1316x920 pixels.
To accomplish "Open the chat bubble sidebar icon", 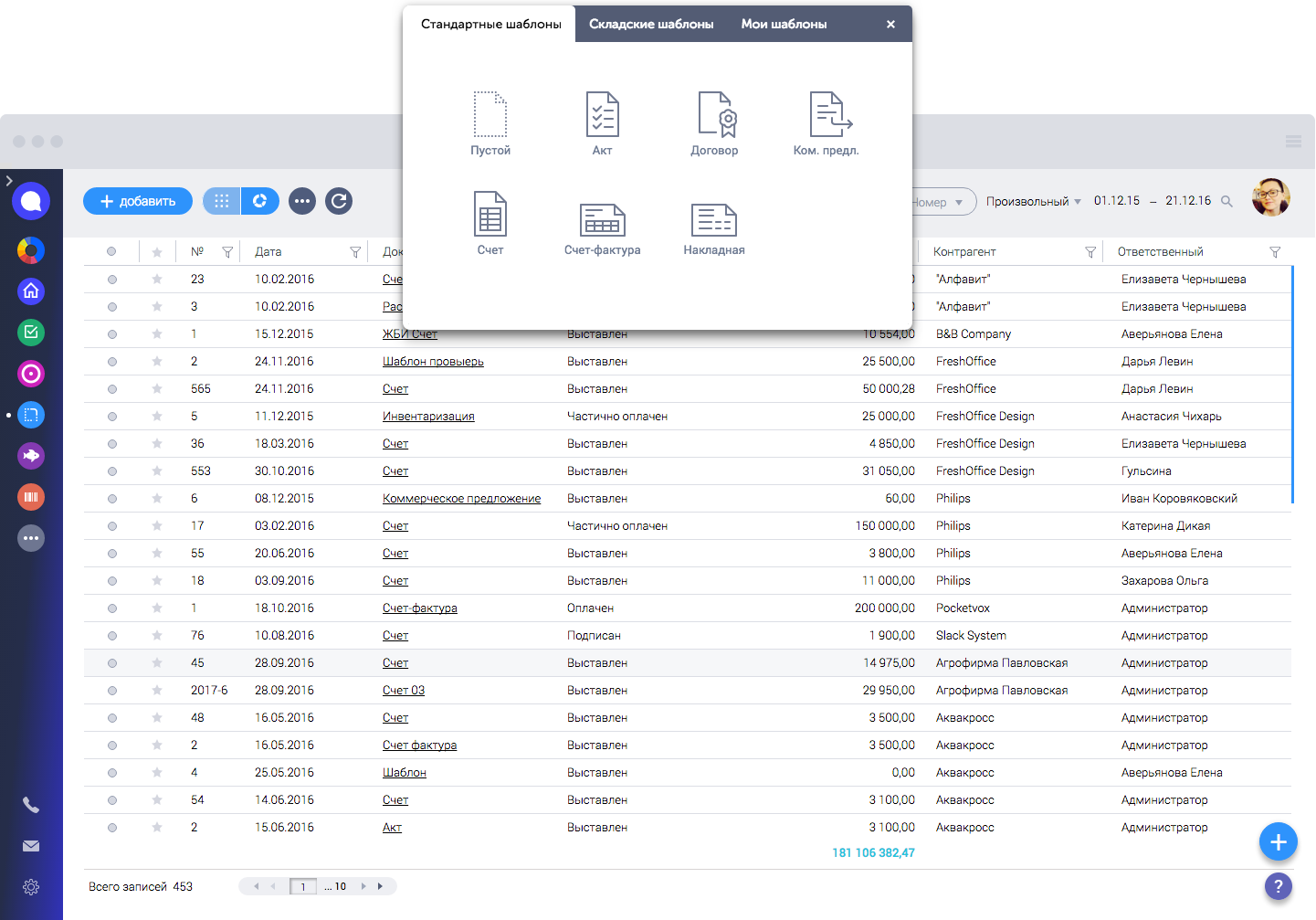I will point(31,201).
